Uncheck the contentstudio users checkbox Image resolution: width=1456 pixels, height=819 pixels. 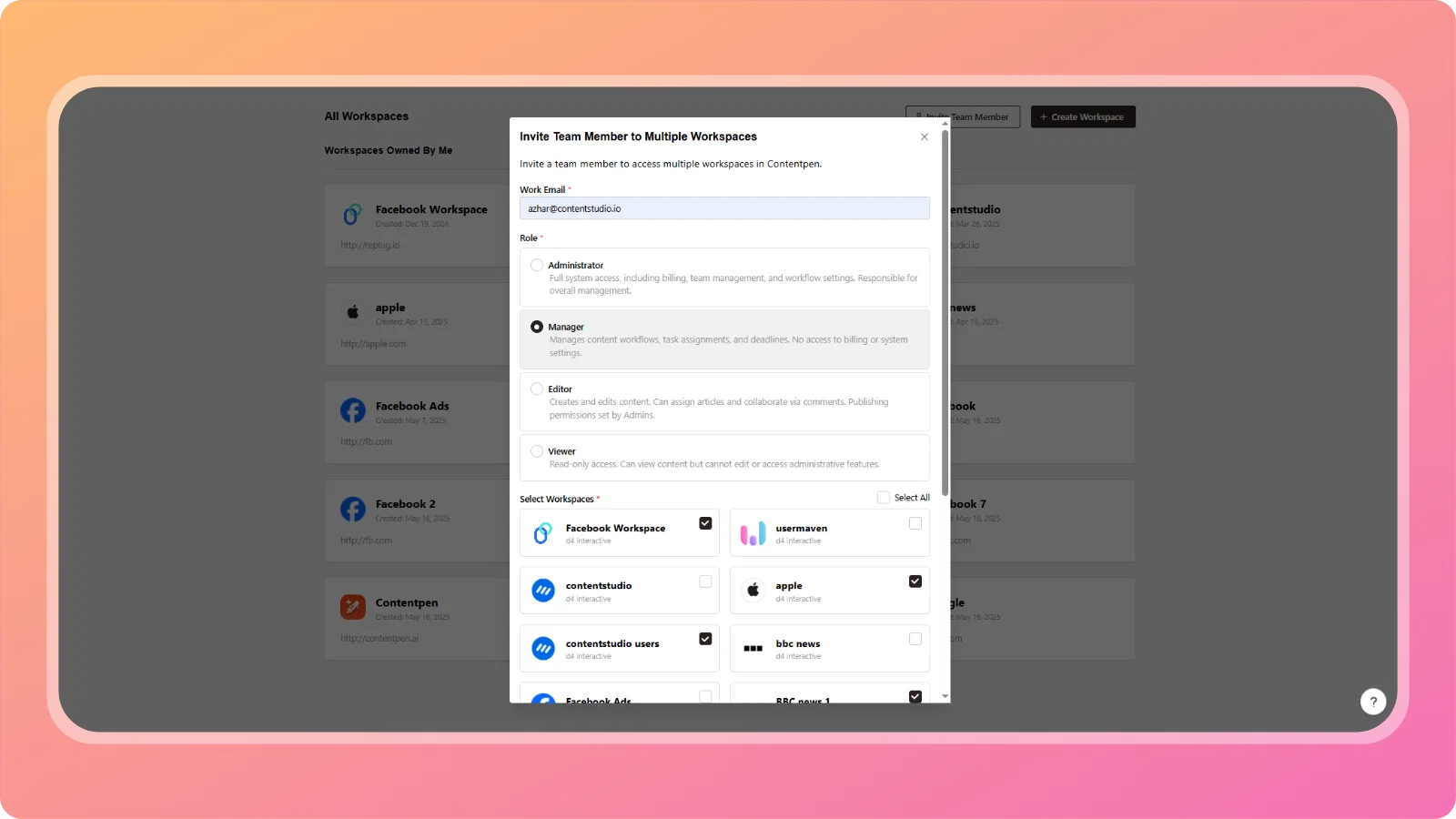click(705, 639)
